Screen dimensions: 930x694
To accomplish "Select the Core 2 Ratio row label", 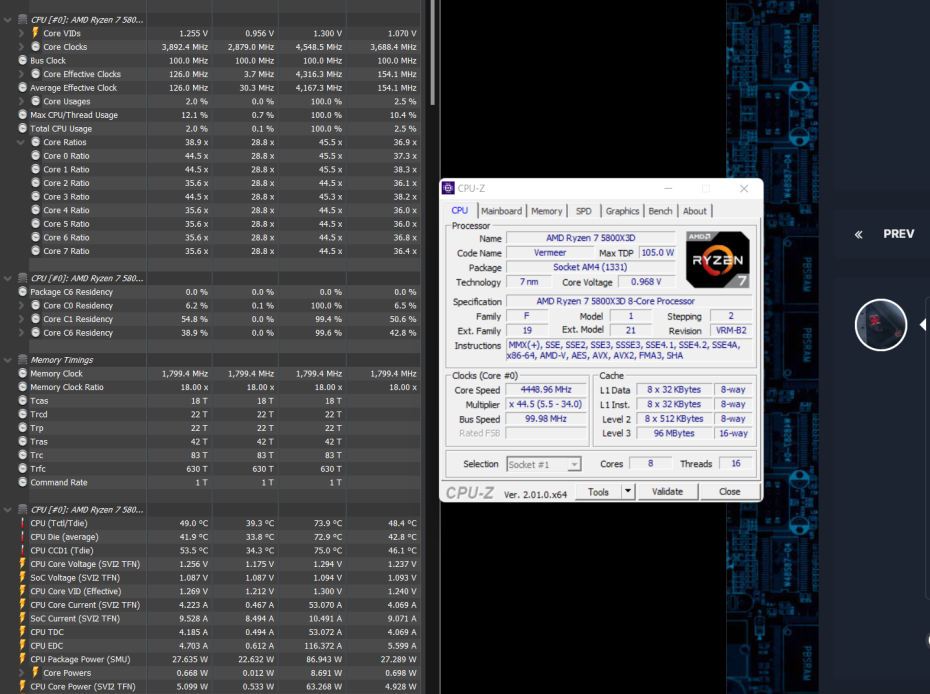I will (66, 183).
